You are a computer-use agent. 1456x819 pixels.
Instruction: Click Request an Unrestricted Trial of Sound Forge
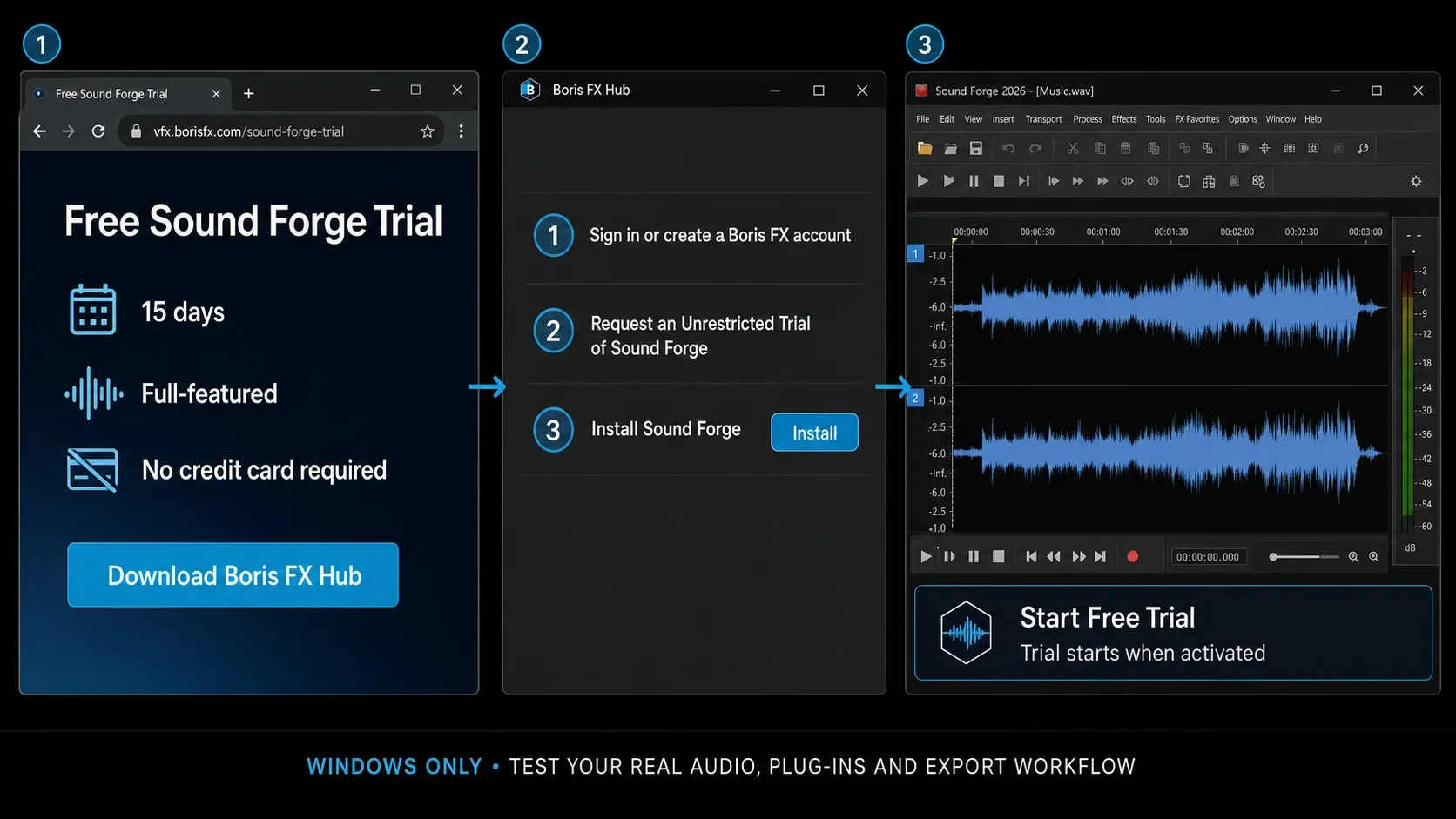[700, 335]
